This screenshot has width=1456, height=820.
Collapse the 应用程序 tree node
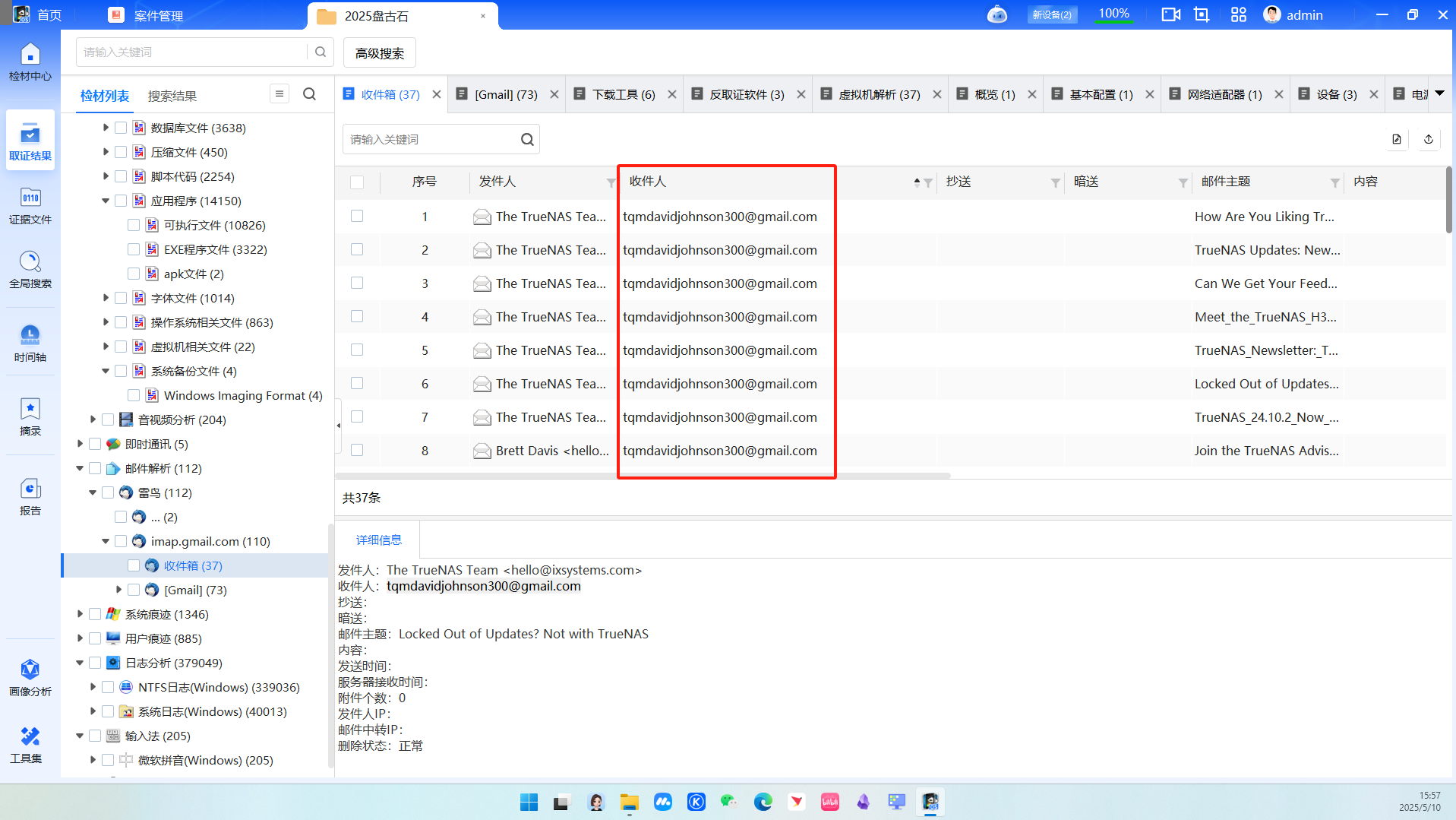pyautogui.click(x=106, y=201)
